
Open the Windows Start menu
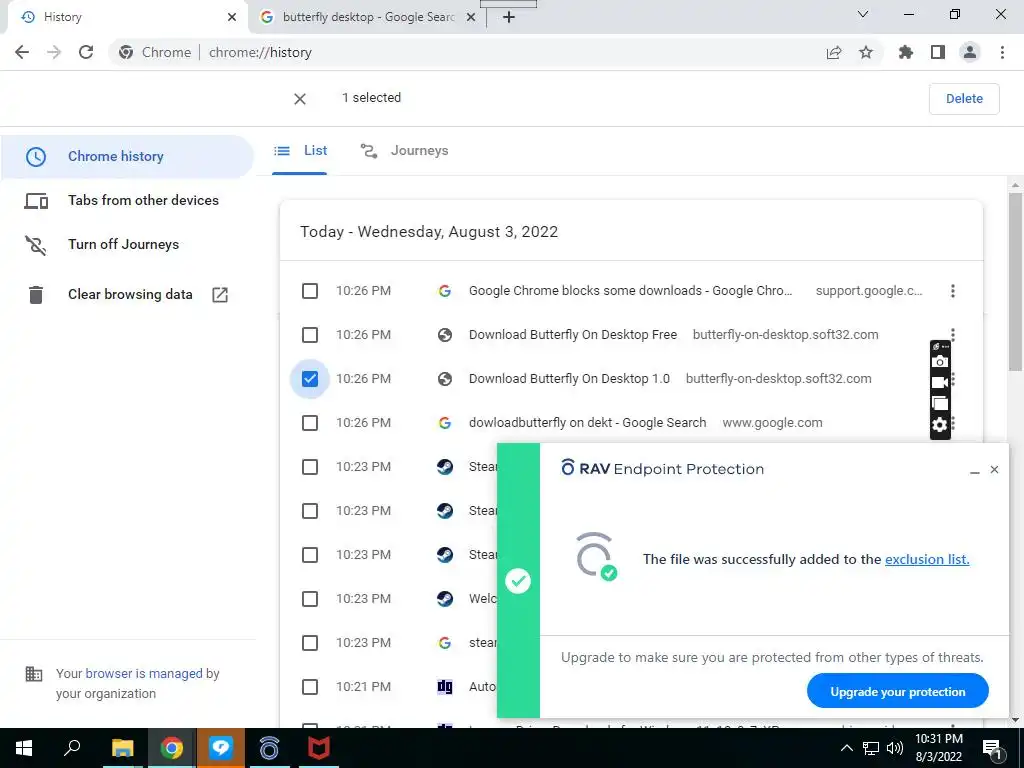pos(24,748)
